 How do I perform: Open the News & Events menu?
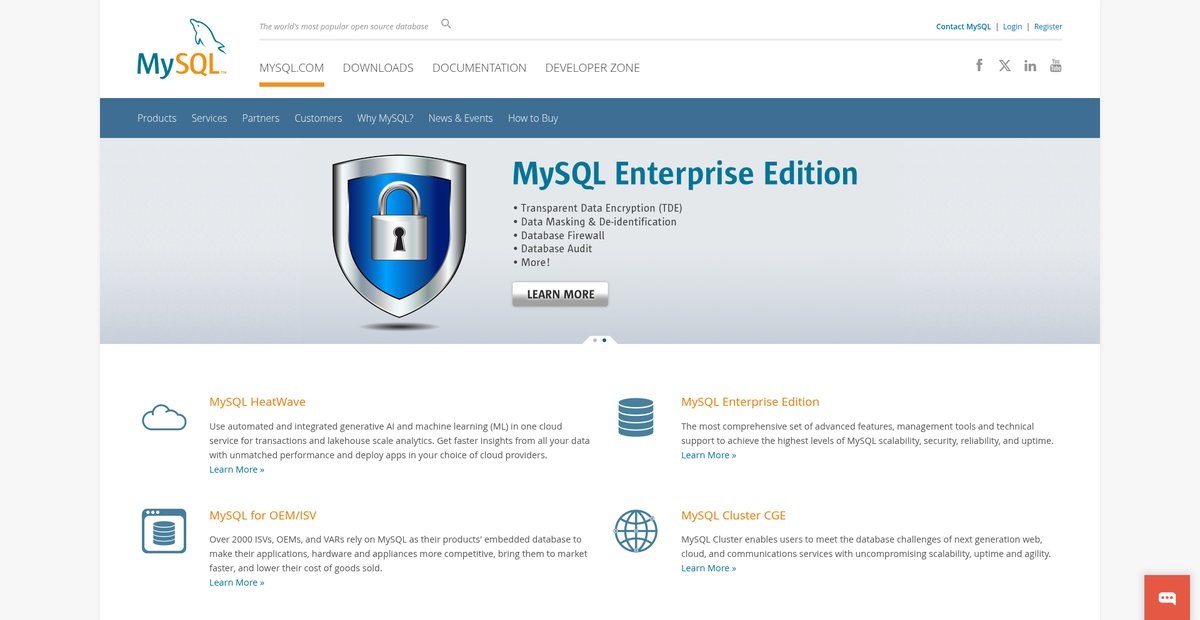460,118
